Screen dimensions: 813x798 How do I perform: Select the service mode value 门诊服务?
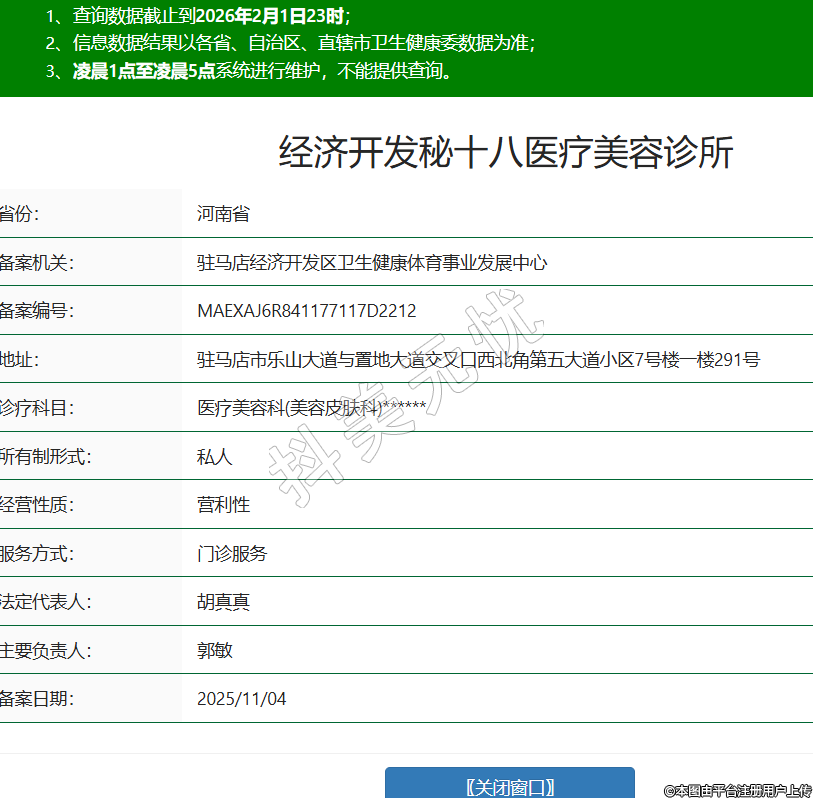click(232, 553)
